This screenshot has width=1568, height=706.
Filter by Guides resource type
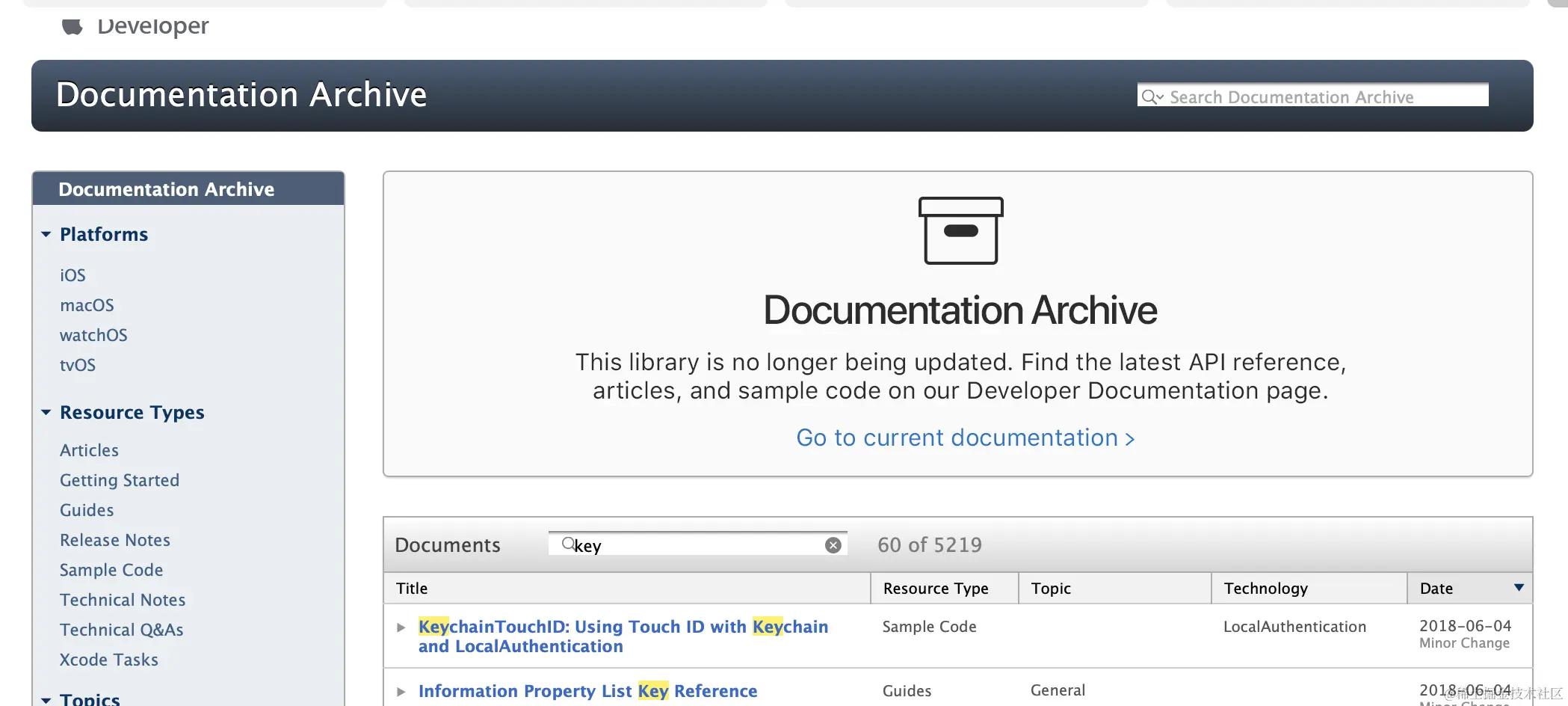pos(87,510)
